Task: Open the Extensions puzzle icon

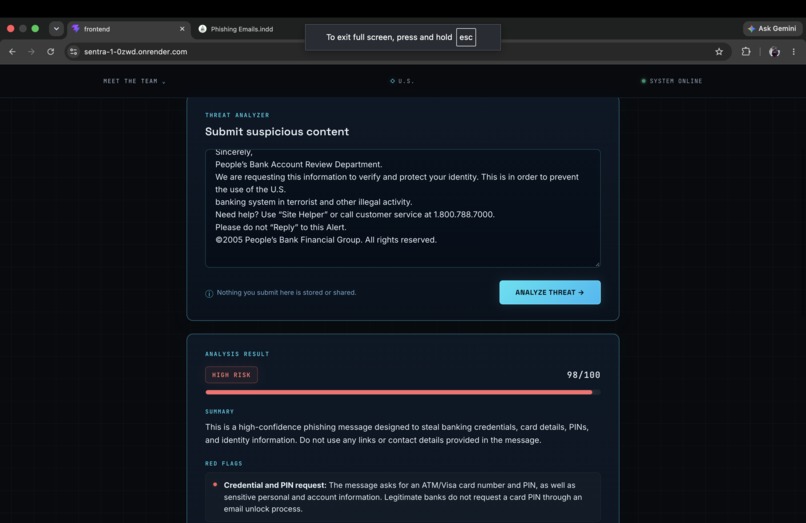Action: [746, 51]
